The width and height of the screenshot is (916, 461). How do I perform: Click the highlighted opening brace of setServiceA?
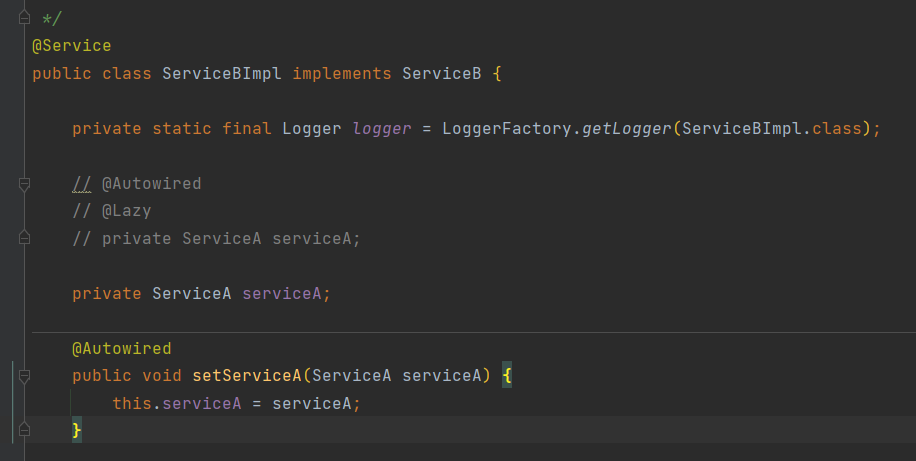click(506, 376)
